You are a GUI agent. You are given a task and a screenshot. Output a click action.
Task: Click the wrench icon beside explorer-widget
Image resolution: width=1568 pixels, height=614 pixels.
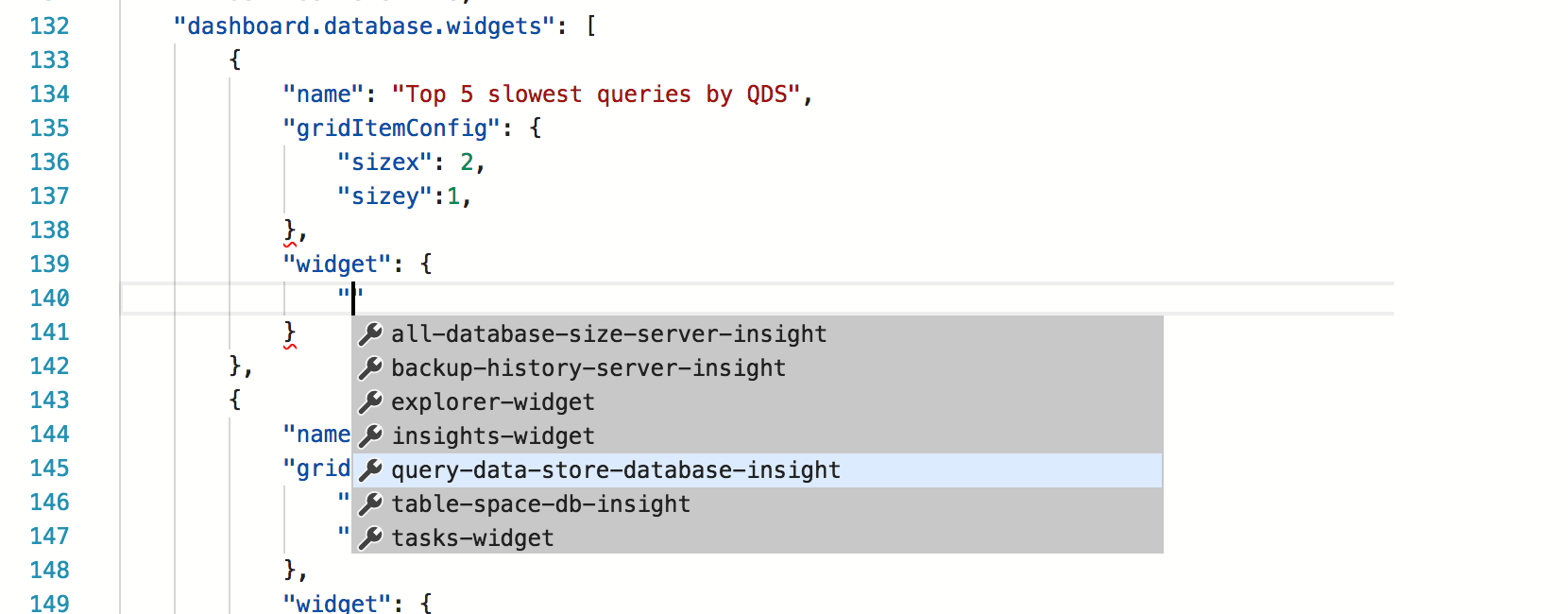[371, 402]
